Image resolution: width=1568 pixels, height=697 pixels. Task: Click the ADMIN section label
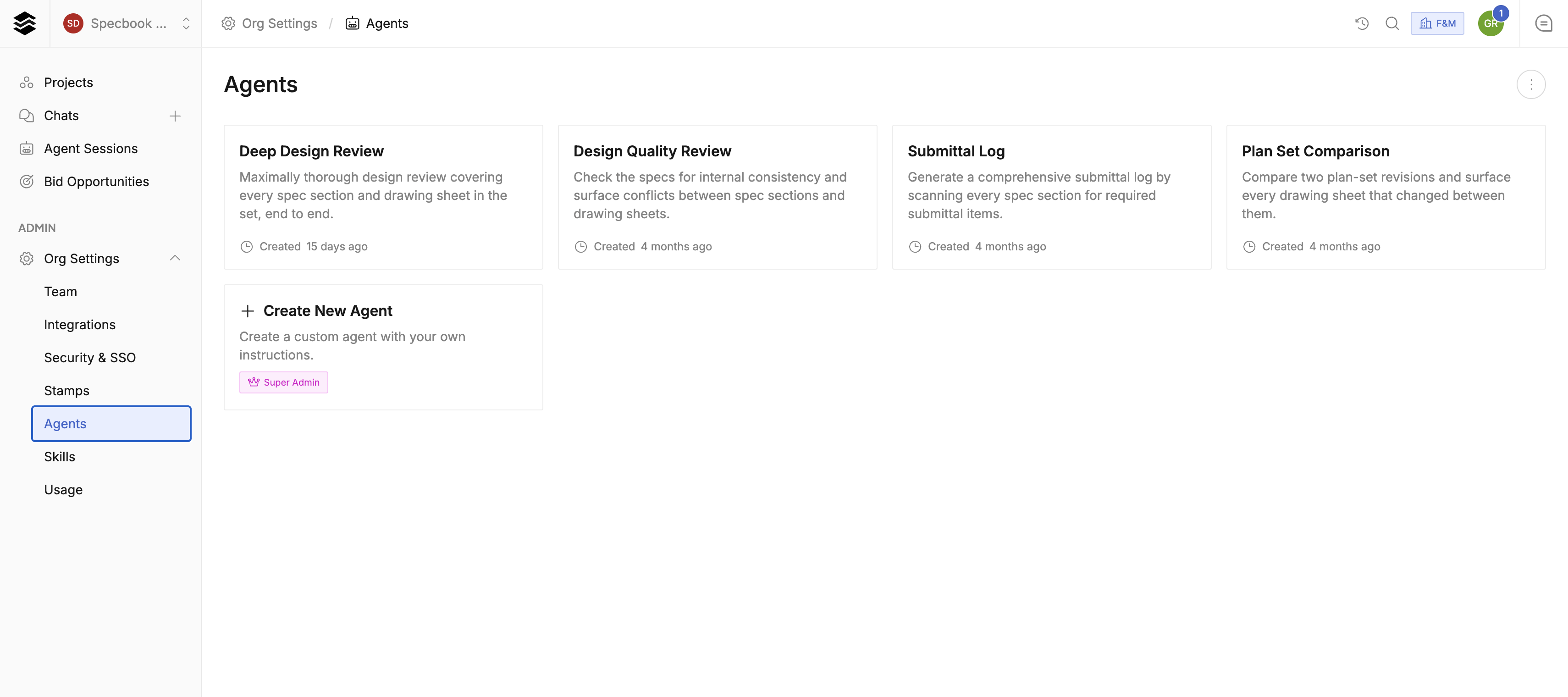click(37, 227)
